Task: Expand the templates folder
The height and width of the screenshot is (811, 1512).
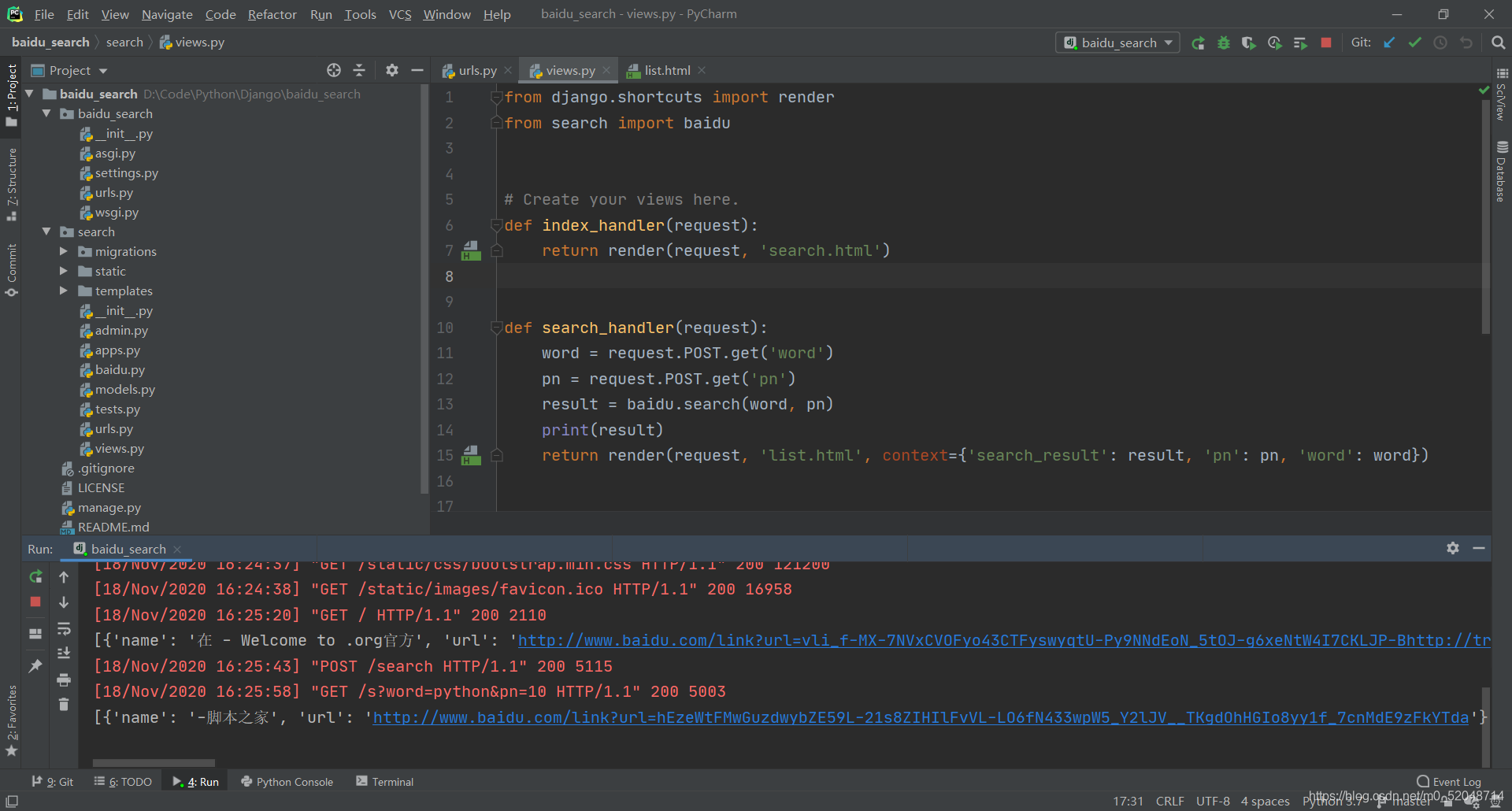Action: point(64,291)
